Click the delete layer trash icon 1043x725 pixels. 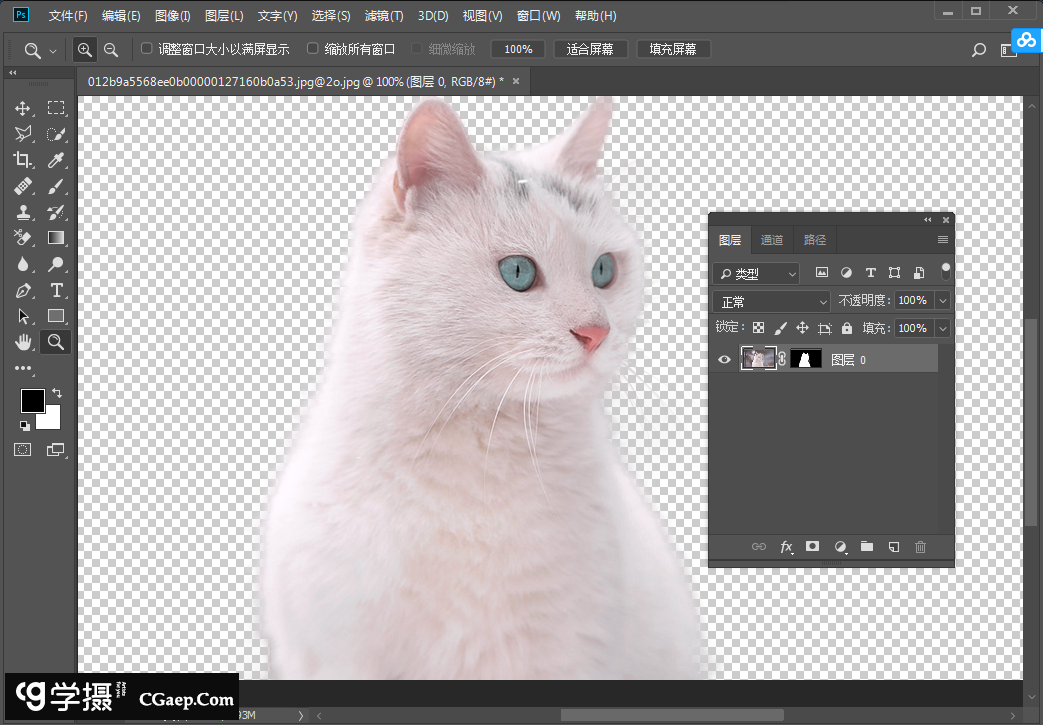(921, 547)
